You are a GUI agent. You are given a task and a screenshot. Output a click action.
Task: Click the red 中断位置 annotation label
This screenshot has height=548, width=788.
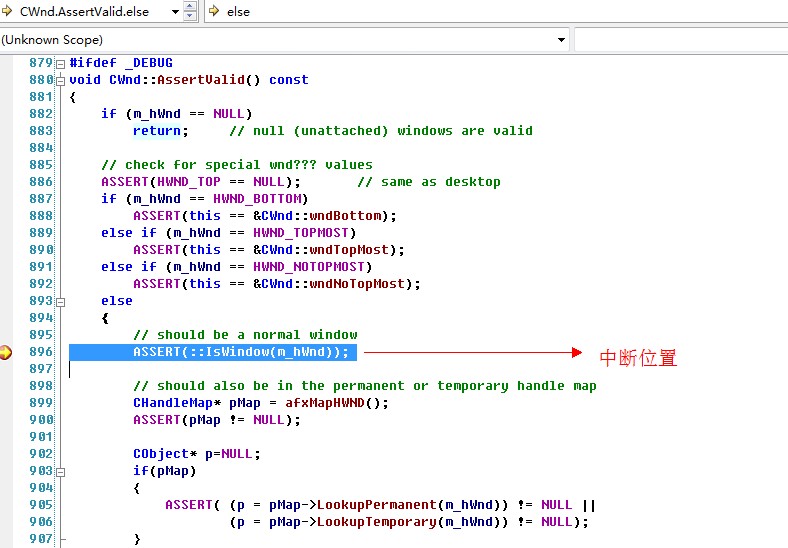[x=637, y=357]
